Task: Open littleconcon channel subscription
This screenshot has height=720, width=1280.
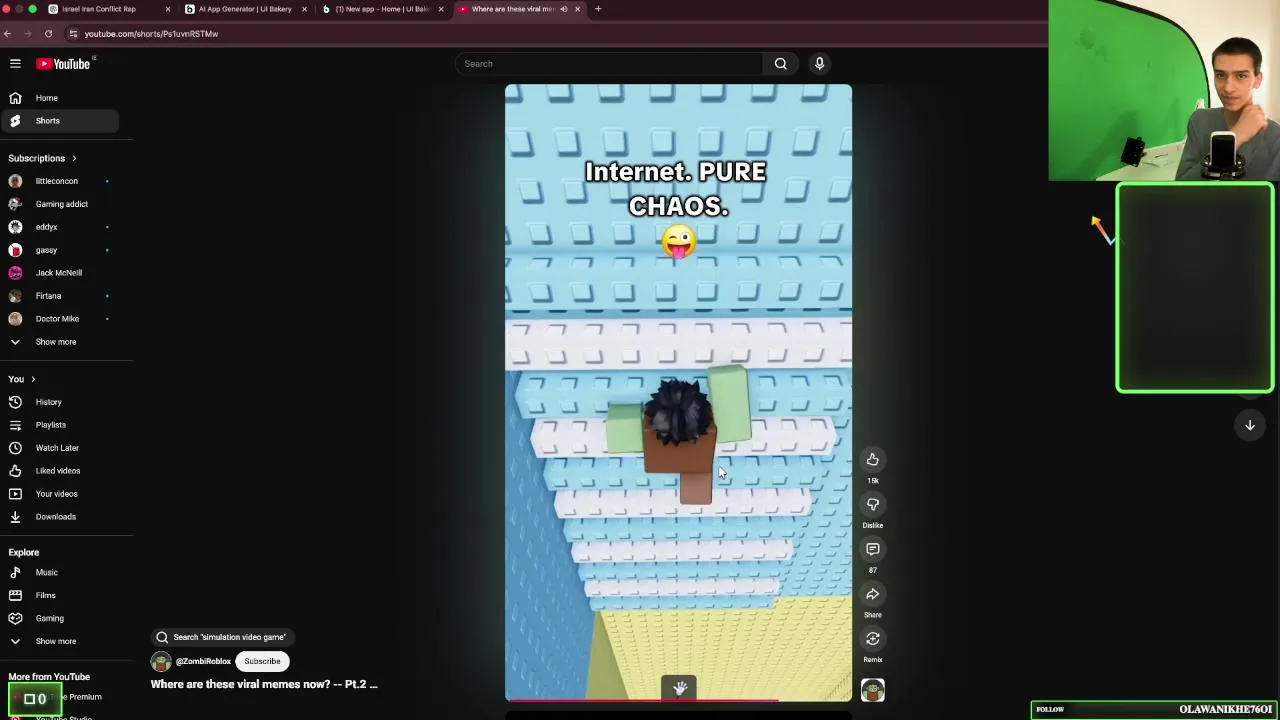Action: click(x=60, y=181)
